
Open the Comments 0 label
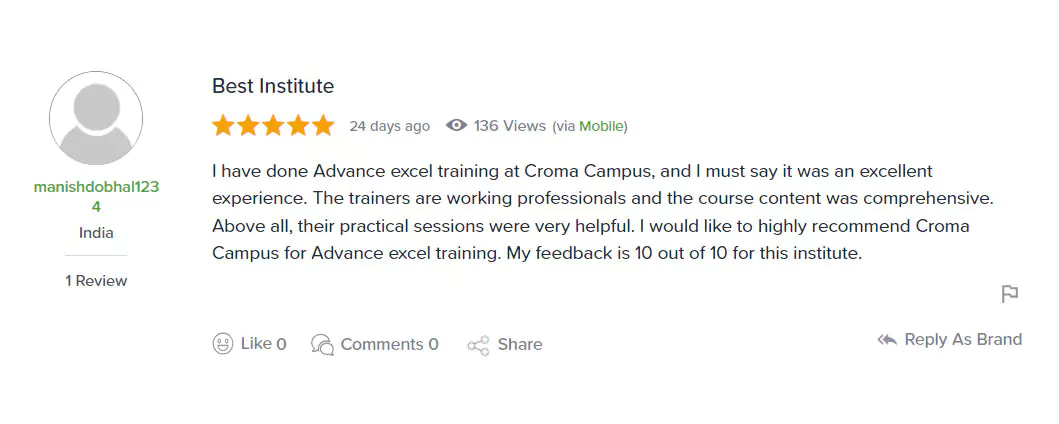click(x=389, y=344)
